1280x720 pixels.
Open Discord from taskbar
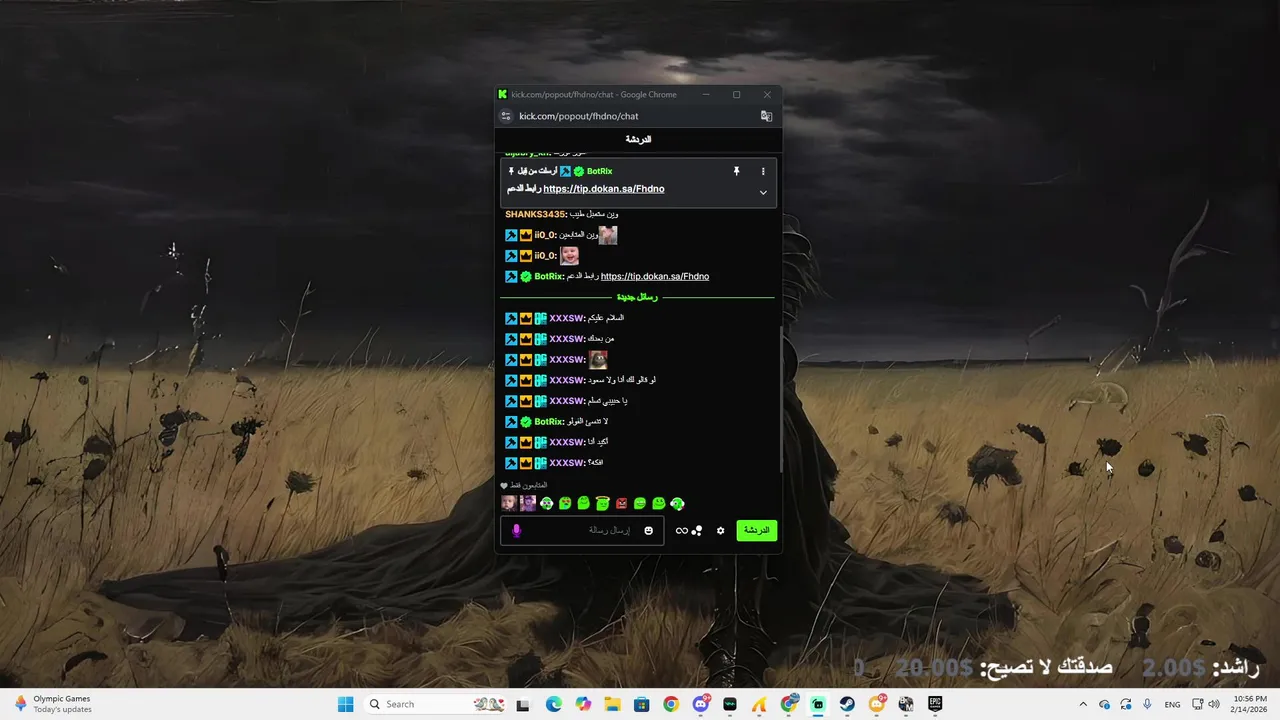coord(701,704)
